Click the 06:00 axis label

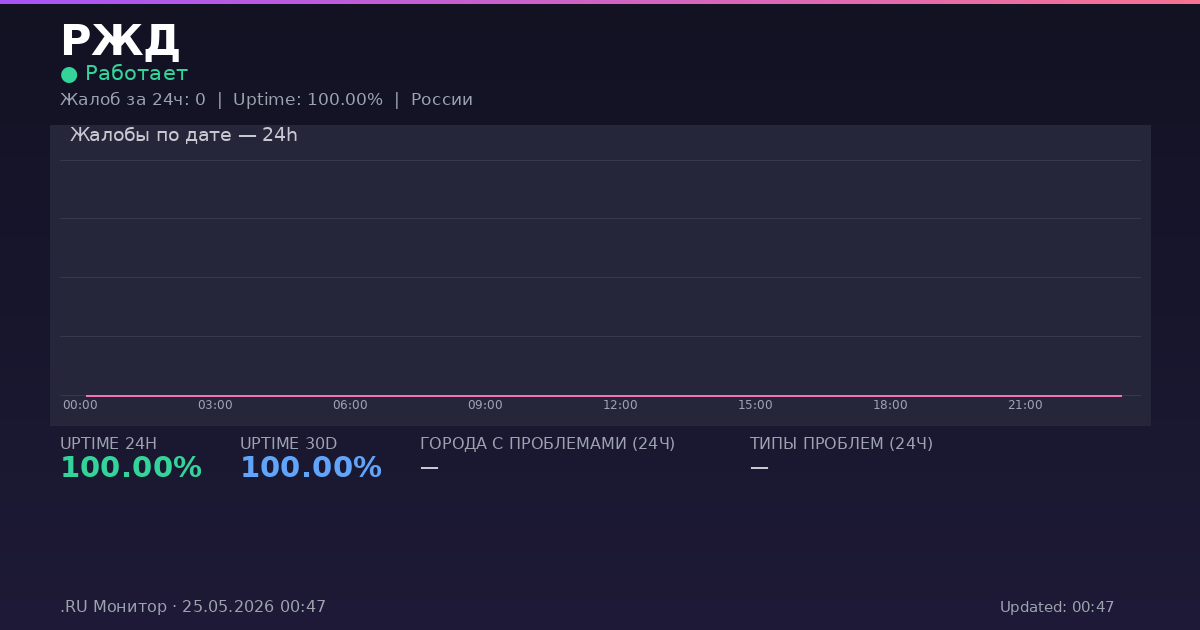tap(350, 405)
